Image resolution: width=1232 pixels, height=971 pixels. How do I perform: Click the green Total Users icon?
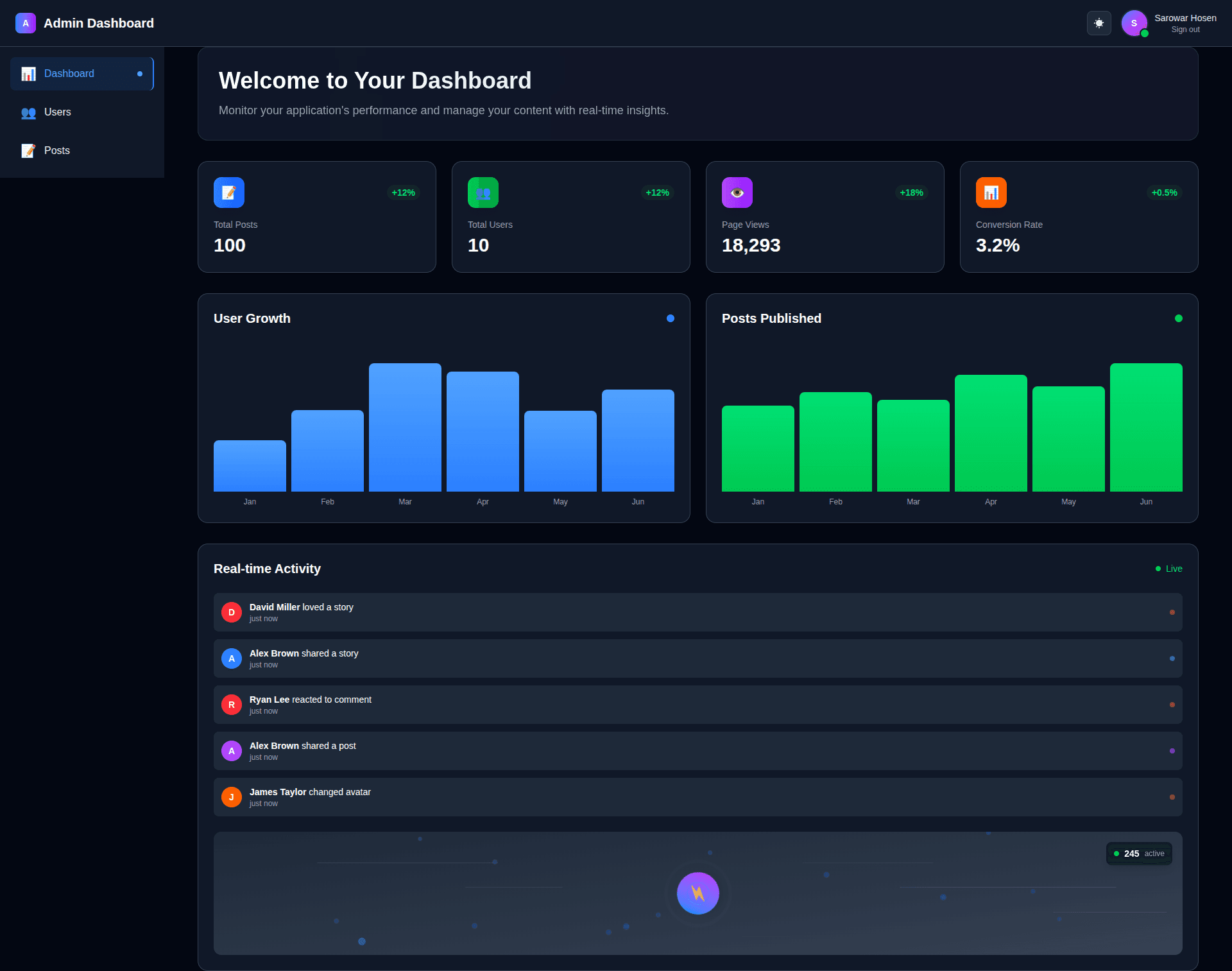tap(483, 193)
